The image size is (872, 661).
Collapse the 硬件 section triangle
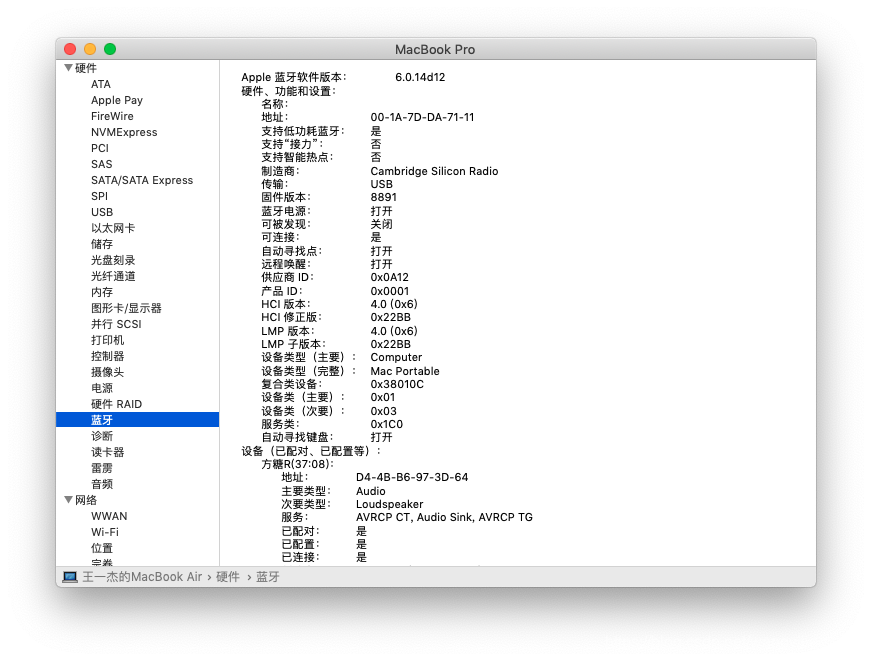(x=68, y=68)
